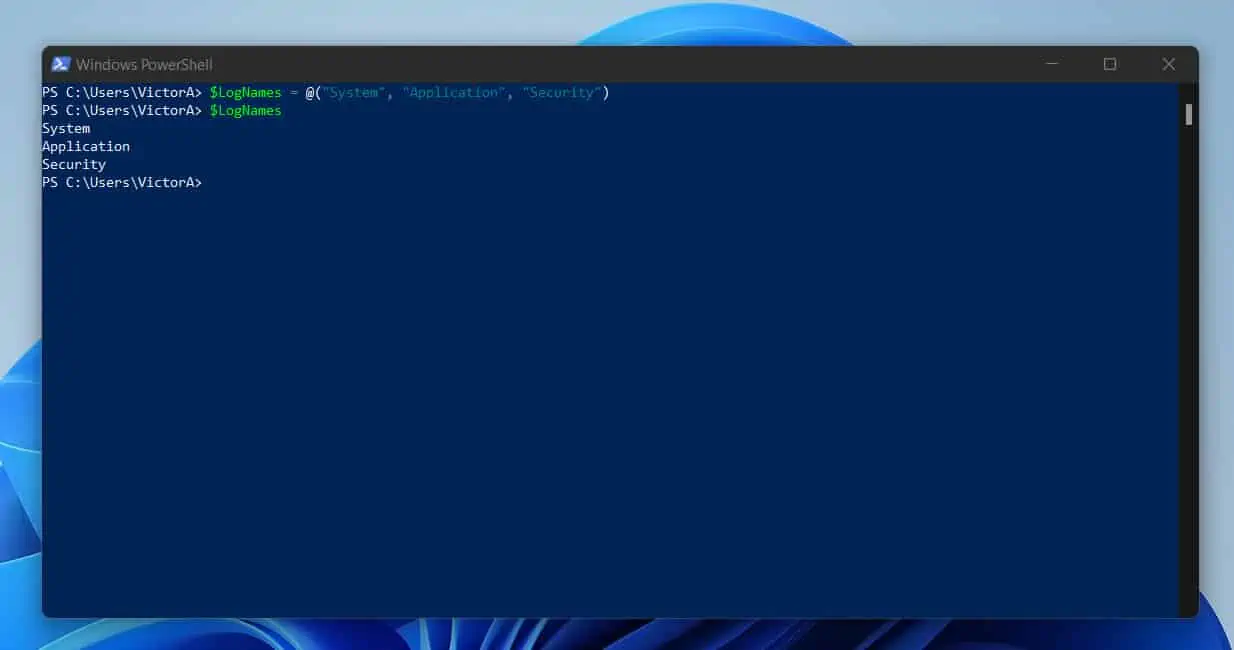Click the PowerShell icon in title bar
Screen dimensions: 1234x650
61,64
